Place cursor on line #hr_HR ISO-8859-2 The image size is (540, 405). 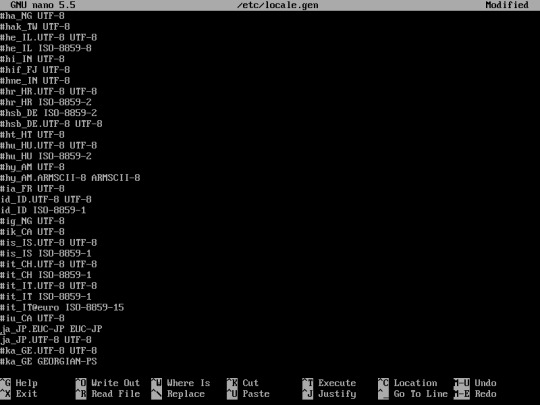(46, 102)
